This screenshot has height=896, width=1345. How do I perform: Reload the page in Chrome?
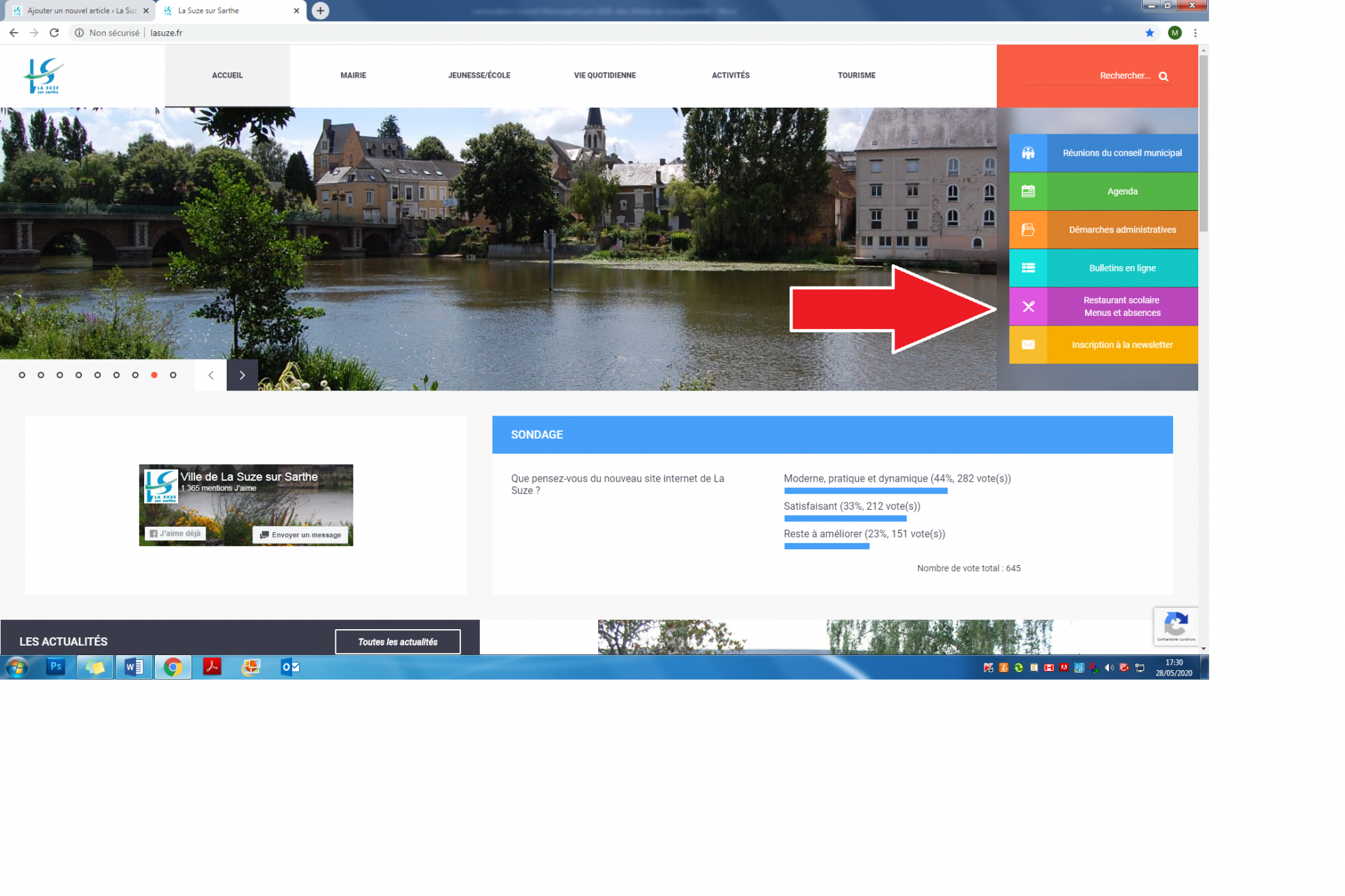tap(54, 33)
